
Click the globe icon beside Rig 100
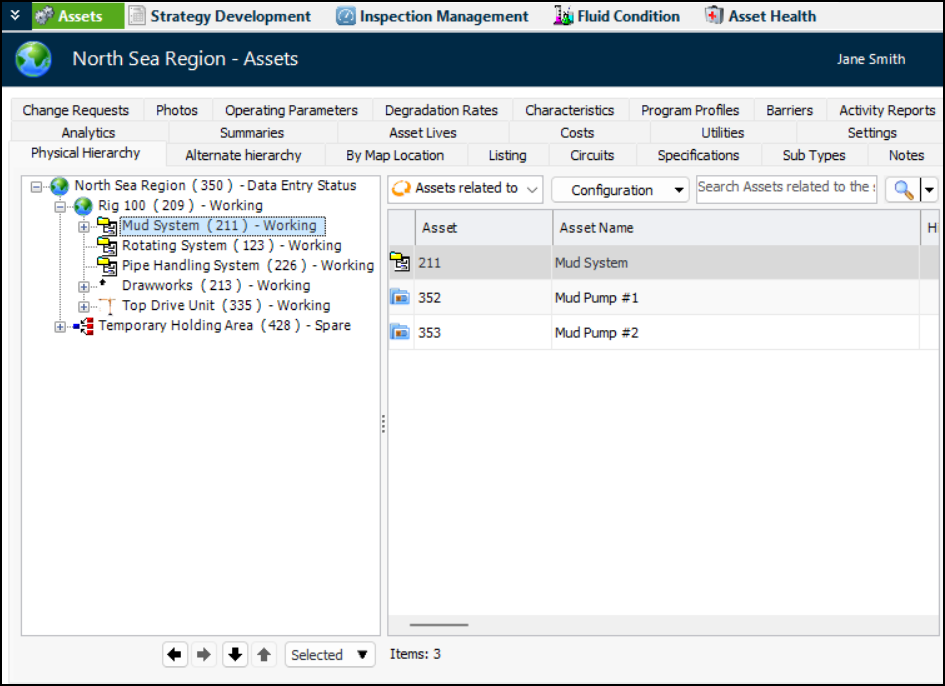pos(83,205)
